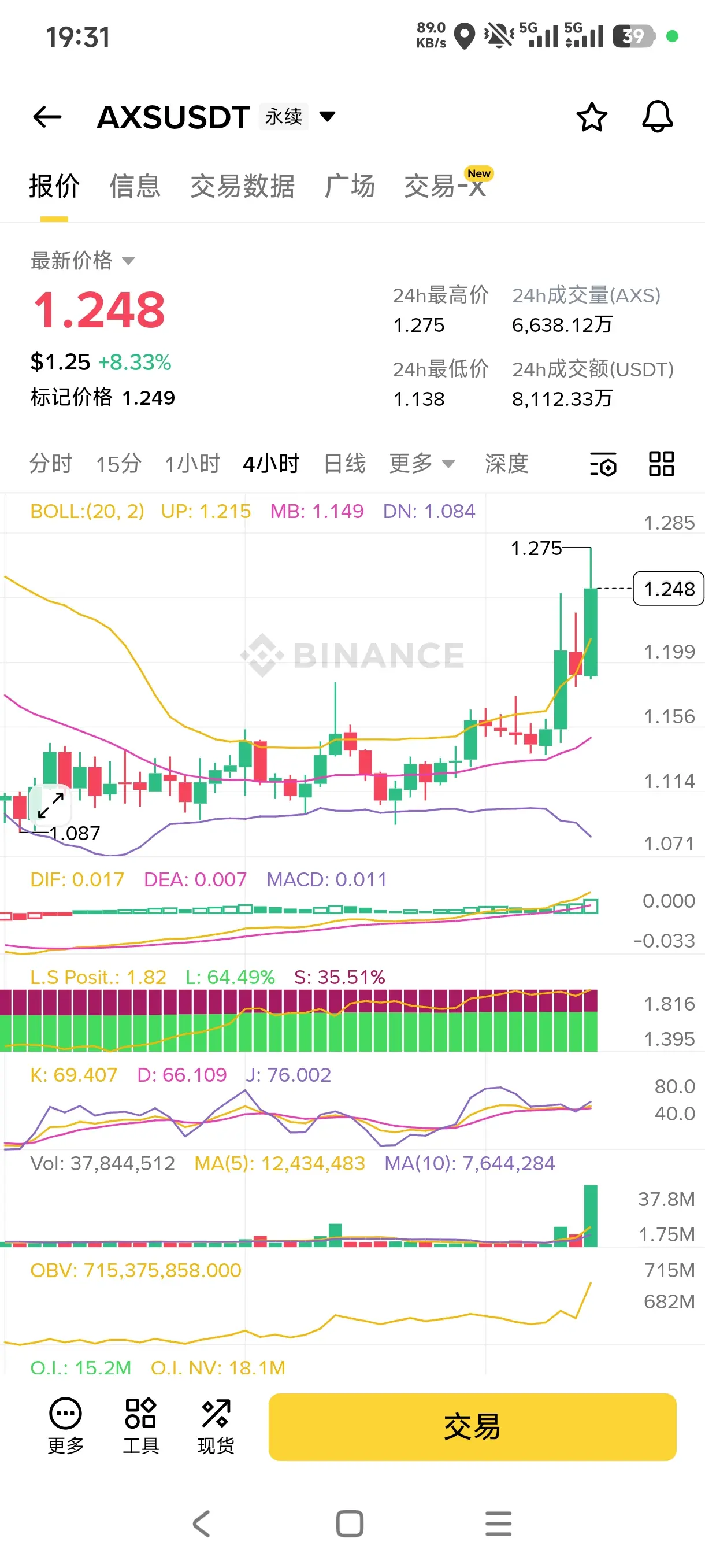Tap the MA(10): 7,644,284 volume label
This screenshot has height=1568, width=705.
point(470,1163)
